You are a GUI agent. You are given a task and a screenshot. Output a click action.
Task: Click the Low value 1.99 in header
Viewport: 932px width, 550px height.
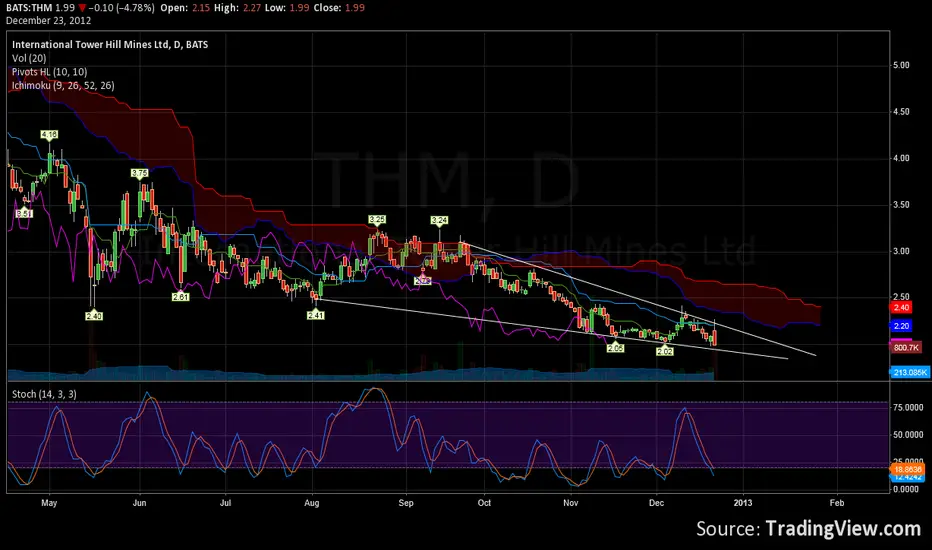point(299,8)
